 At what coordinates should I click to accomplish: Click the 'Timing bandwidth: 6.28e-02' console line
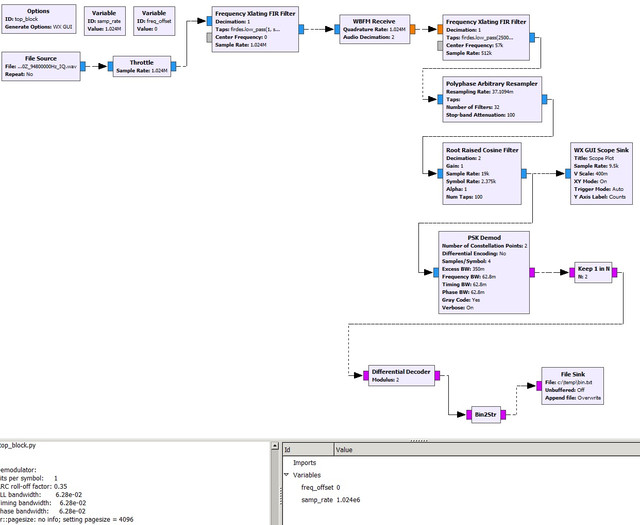43,503
